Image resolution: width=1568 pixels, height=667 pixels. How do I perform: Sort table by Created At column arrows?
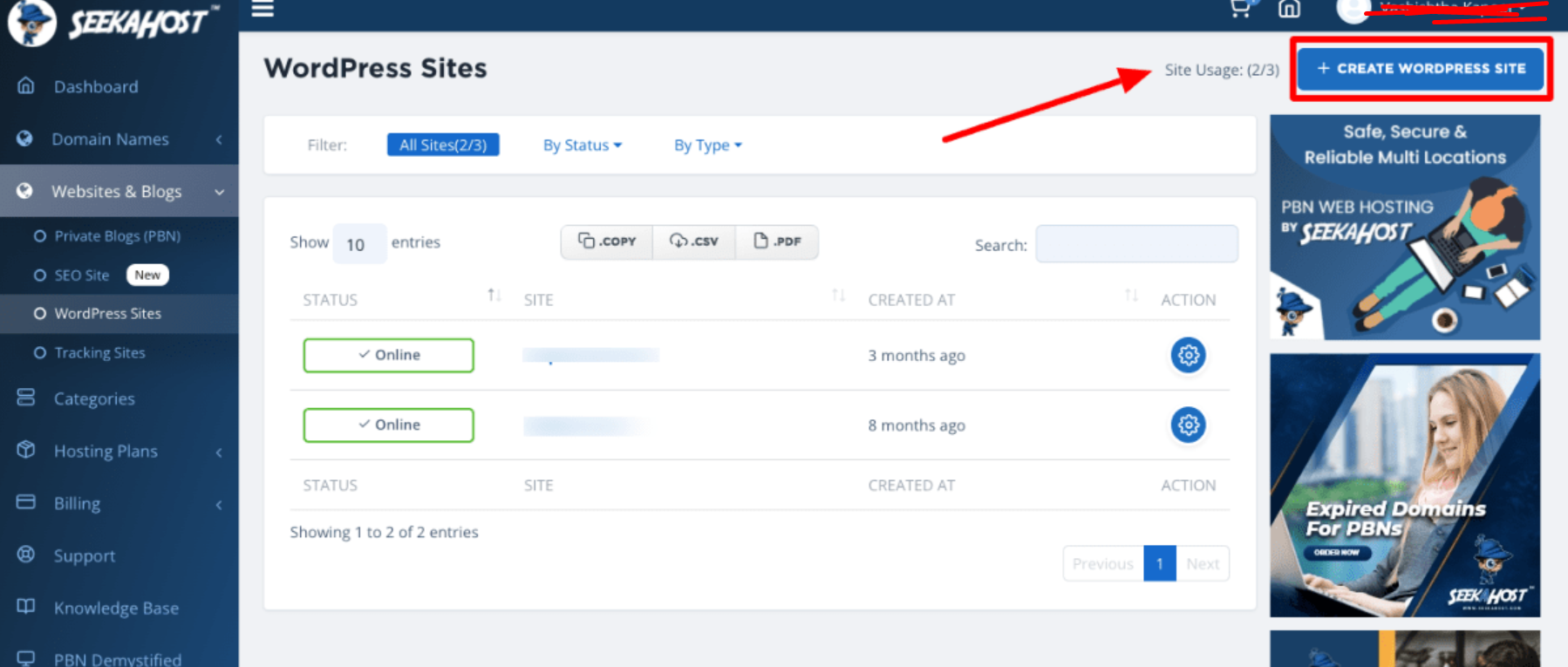click(1131, 296)
